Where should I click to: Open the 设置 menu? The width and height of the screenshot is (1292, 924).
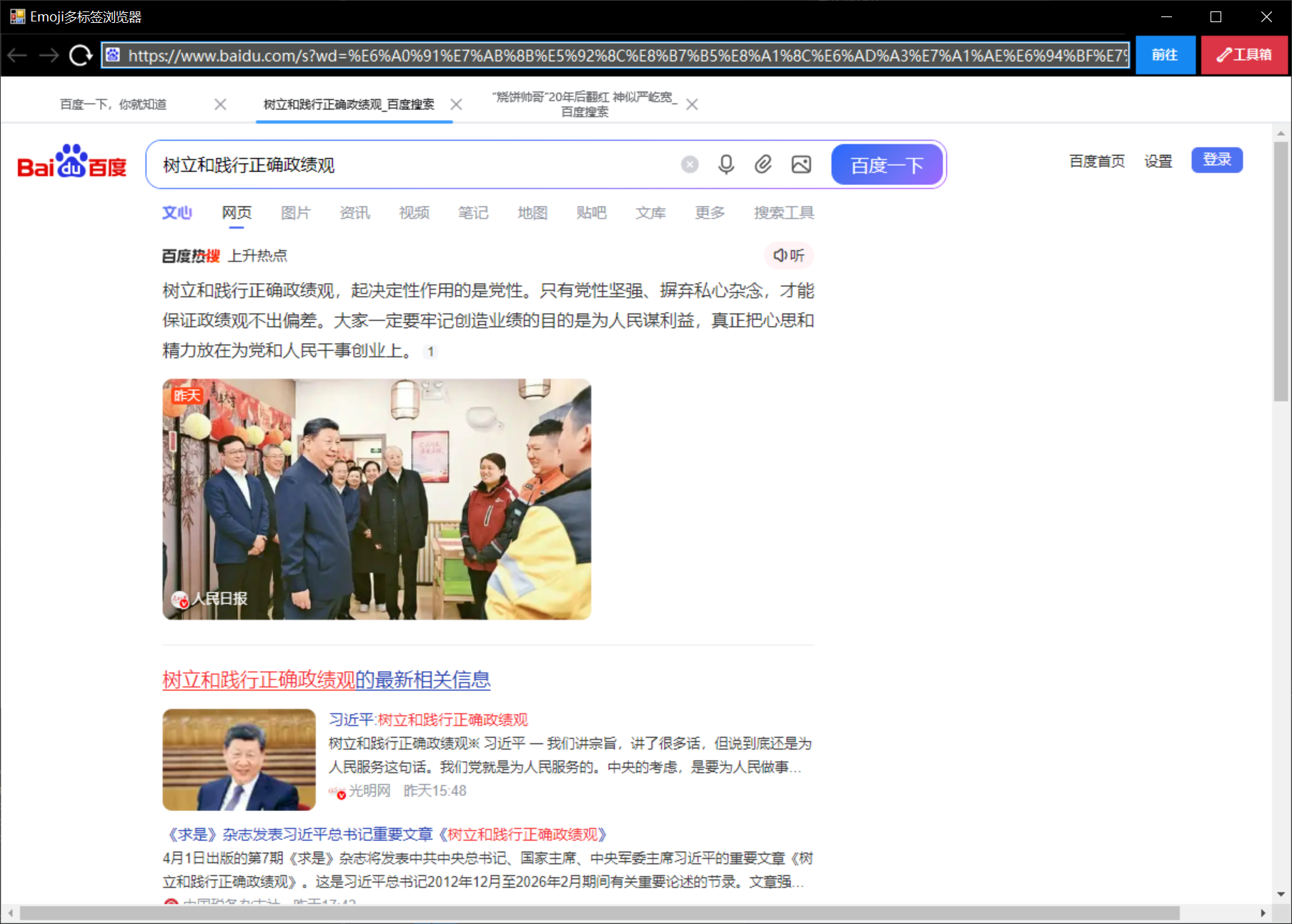(x=1158, y=161)
